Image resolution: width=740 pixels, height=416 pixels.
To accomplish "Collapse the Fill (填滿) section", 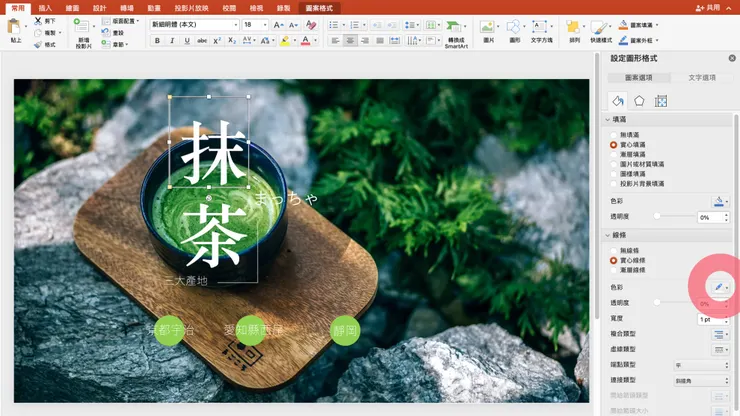I will 608,120.
